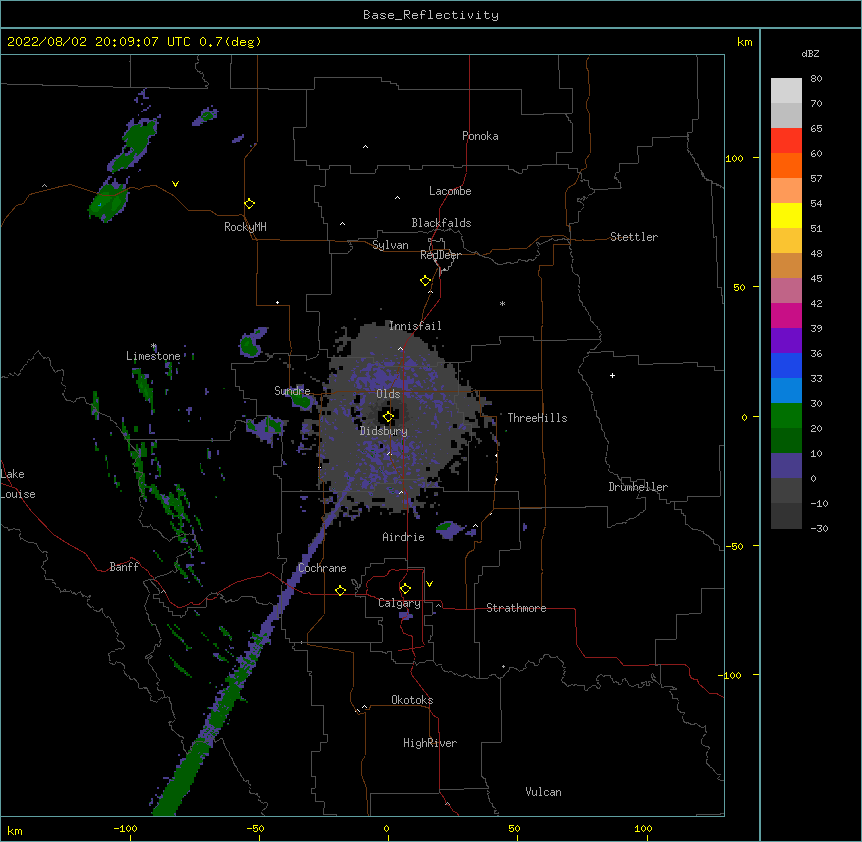Click the Base_Reflectivity title text

[431, 15]
